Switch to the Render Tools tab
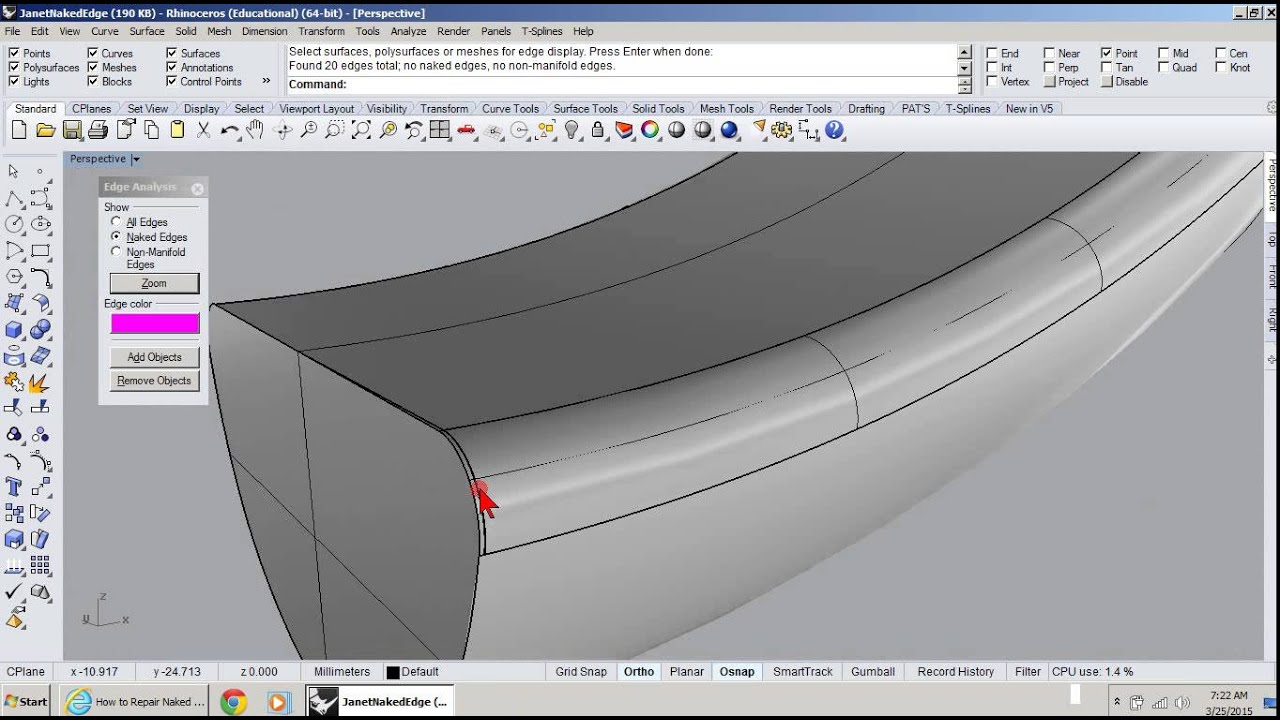Viewport: 1280px width, 720px height. click(x=800, y=109)
